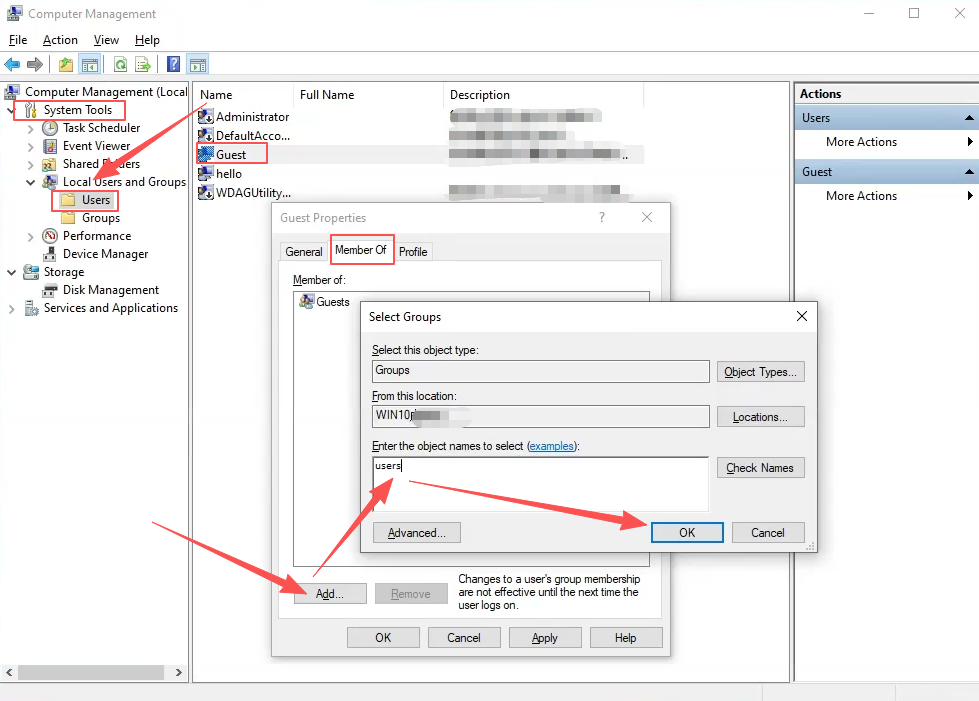Click the Back arrow toolbar icon
979x701 pixels.
[12, 64]
